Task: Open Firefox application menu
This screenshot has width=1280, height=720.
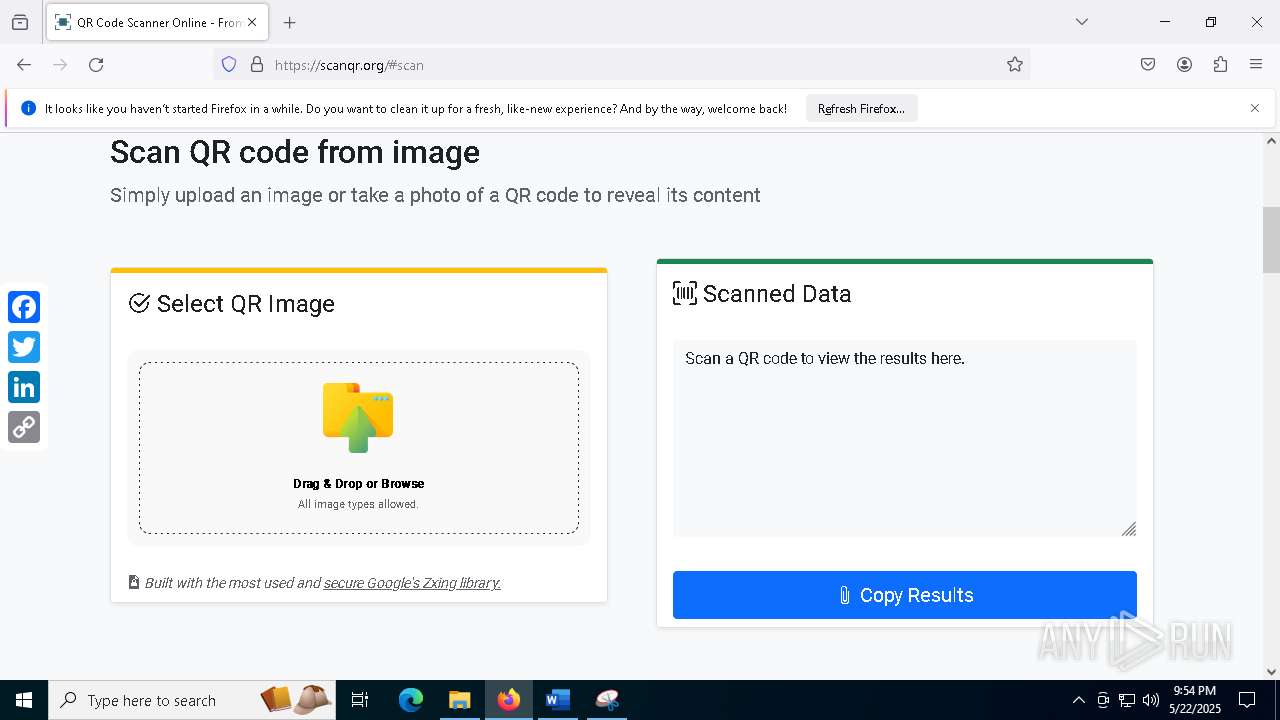Action: coord(1256,65)
